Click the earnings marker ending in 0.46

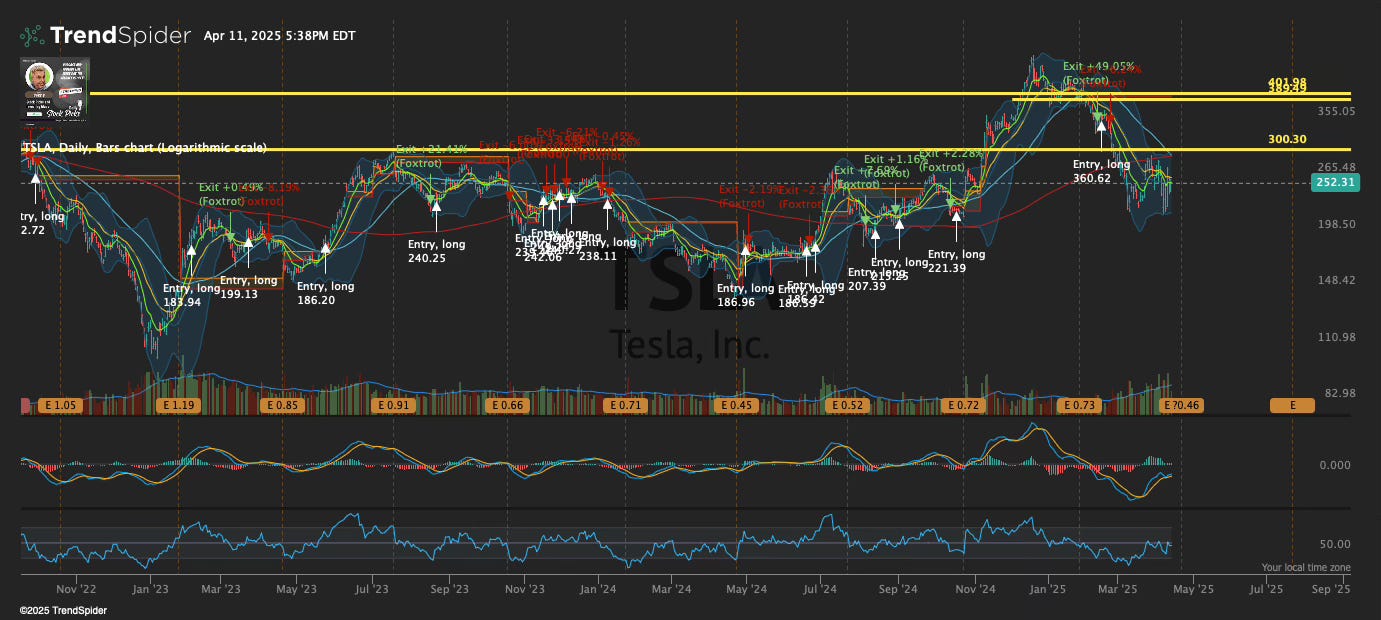(1181, 406)
